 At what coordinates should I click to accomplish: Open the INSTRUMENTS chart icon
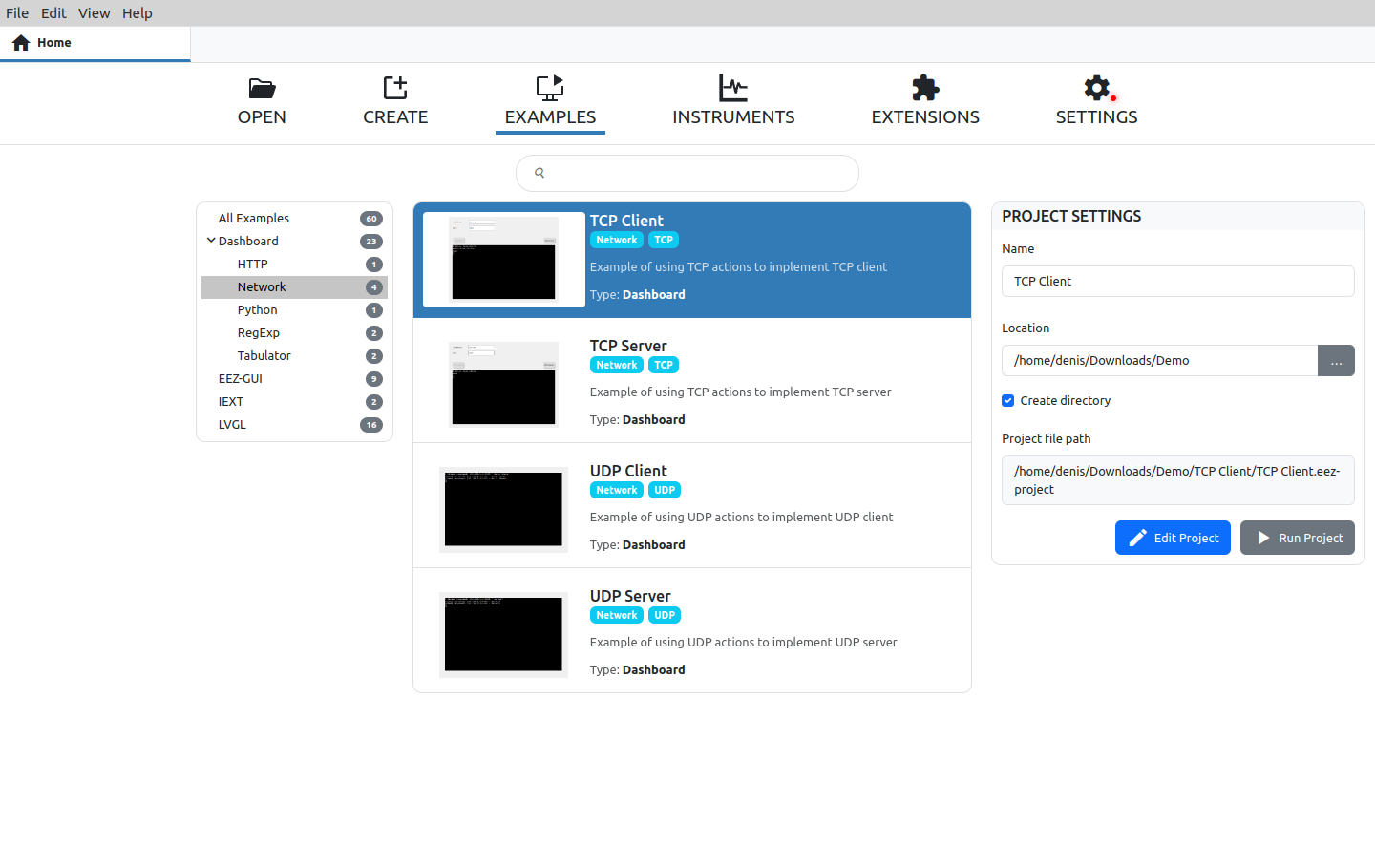tap(733, 88)
